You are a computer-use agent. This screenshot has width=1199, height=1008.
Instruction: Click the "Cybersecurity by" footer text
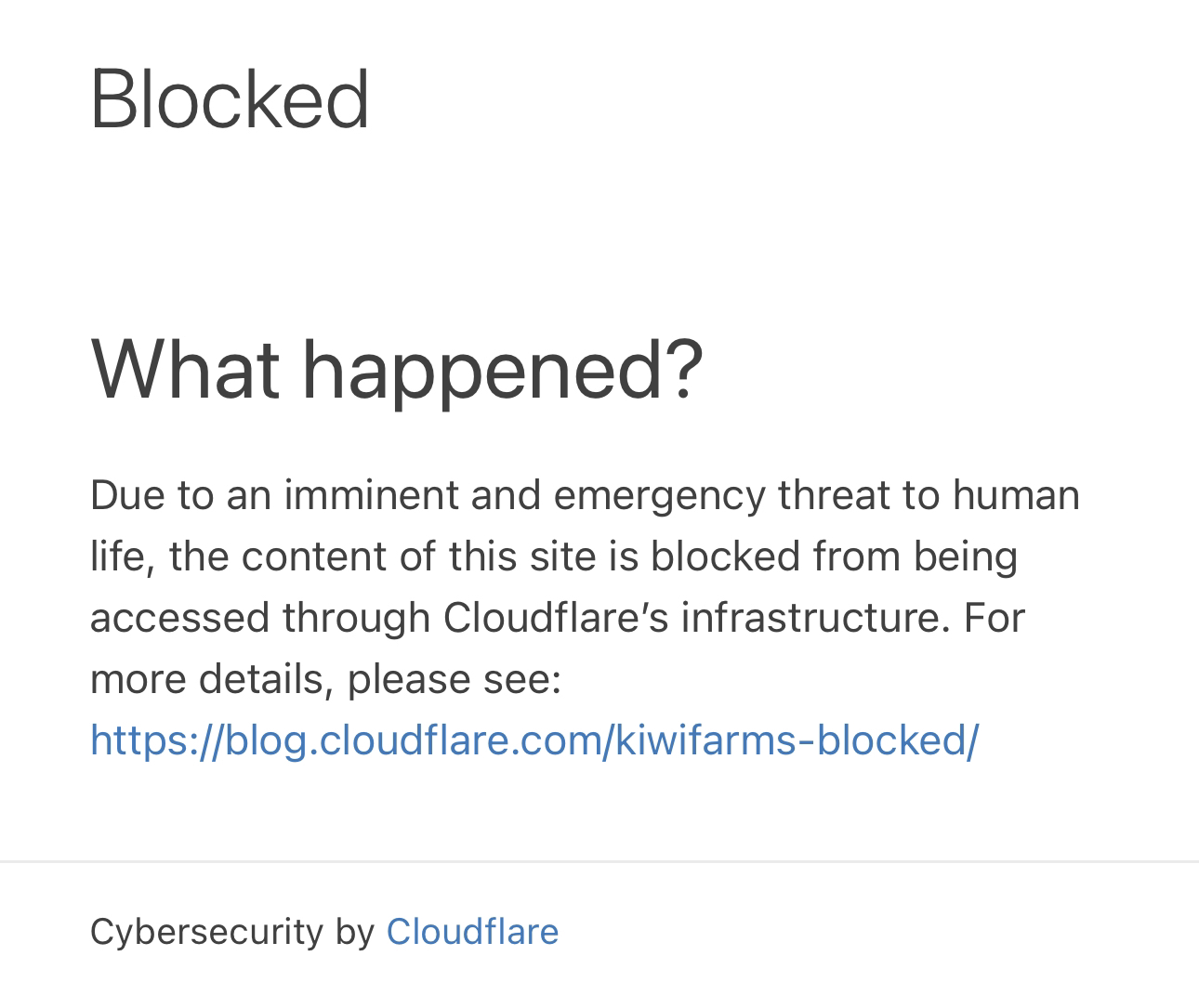pos(231,931)
